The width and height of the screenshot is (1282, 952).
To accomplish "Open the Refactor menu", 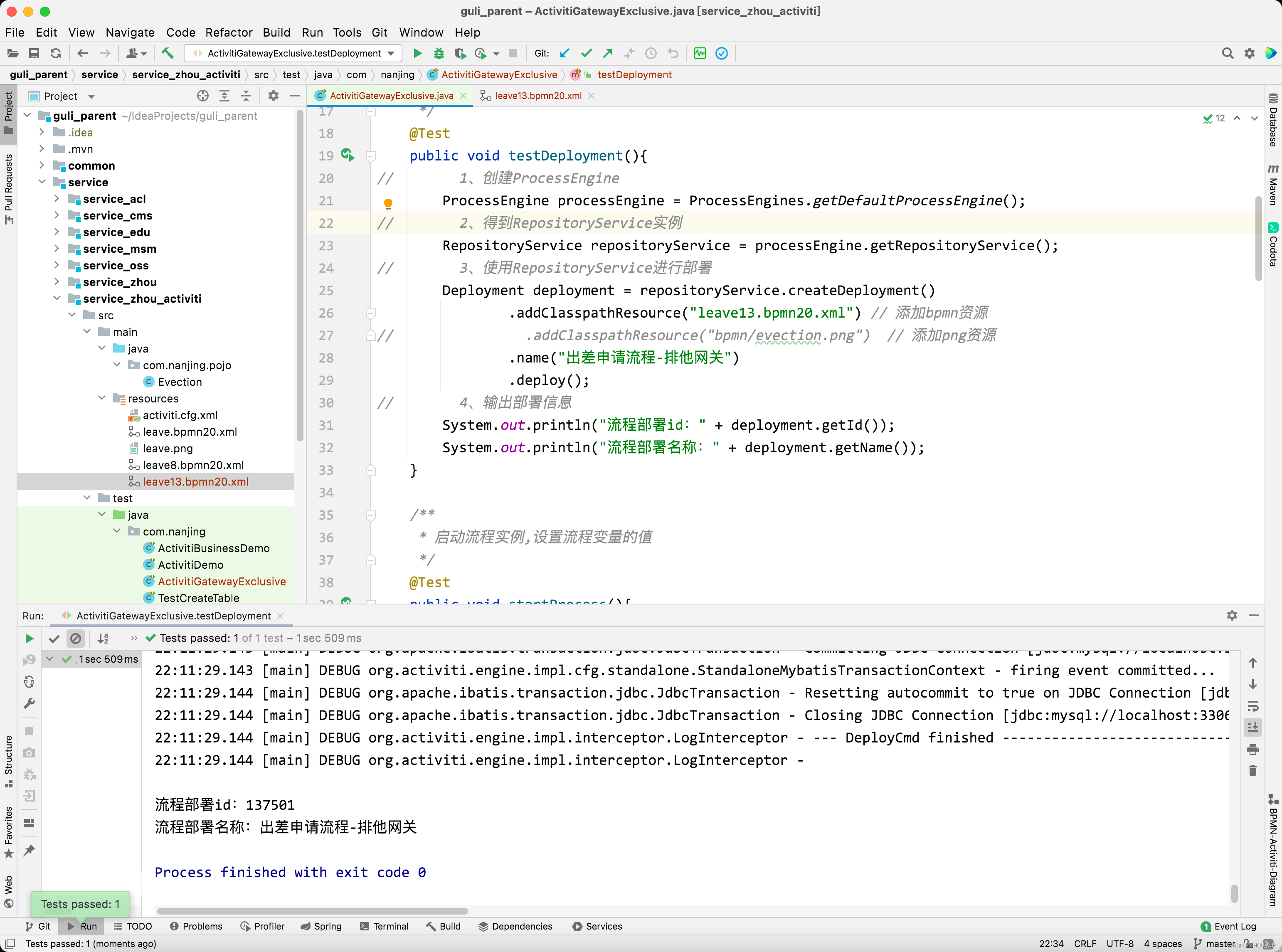I will pyautogui.click(x=229, y=32).
